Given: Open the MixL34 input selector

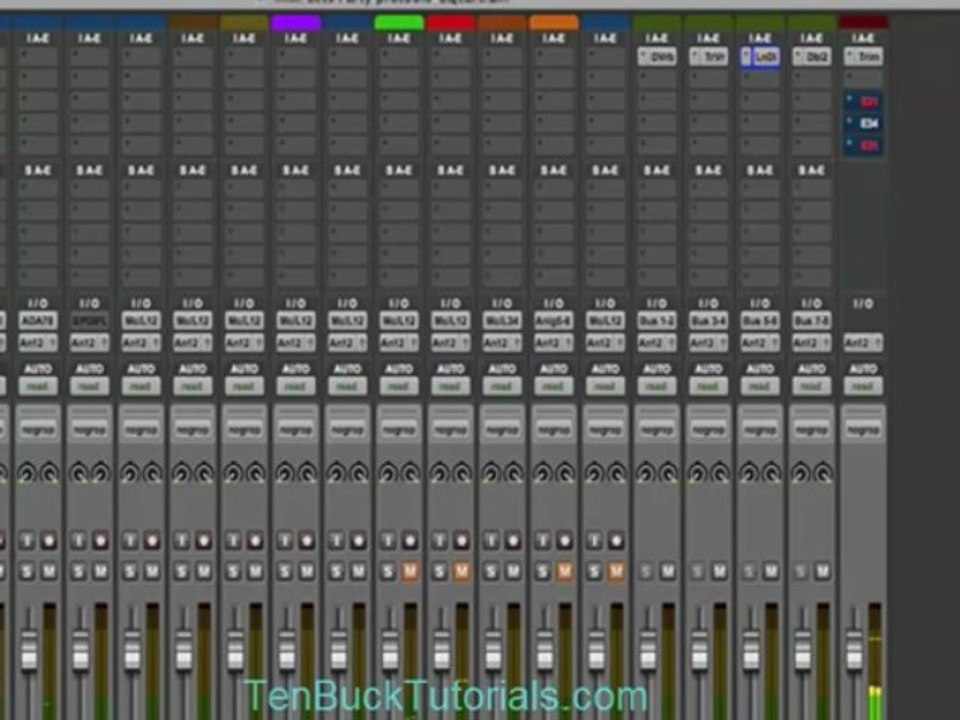Looking at the screenshot, I should pyautogui.click(x=501, y=321).
